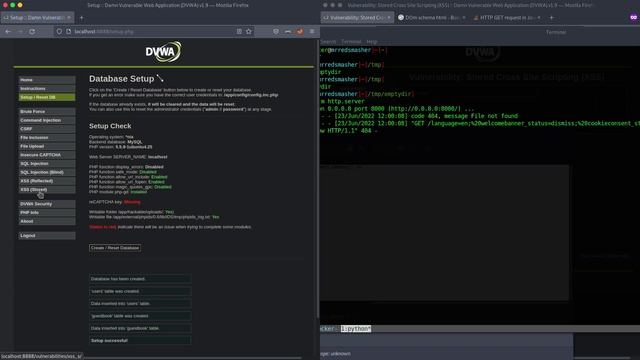Open Home in DVWA sidebar

tap(47, 80)
